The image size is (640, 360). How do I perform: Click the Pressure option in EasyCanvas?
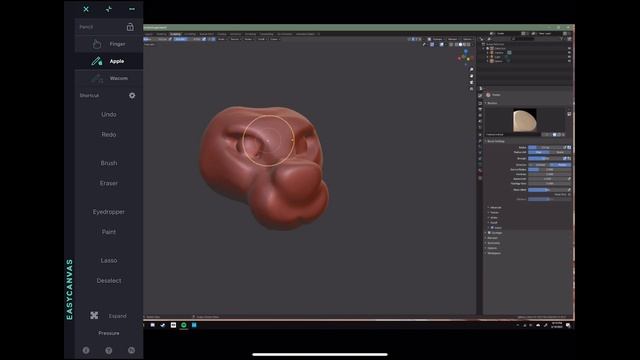click(x=109, y=333)
